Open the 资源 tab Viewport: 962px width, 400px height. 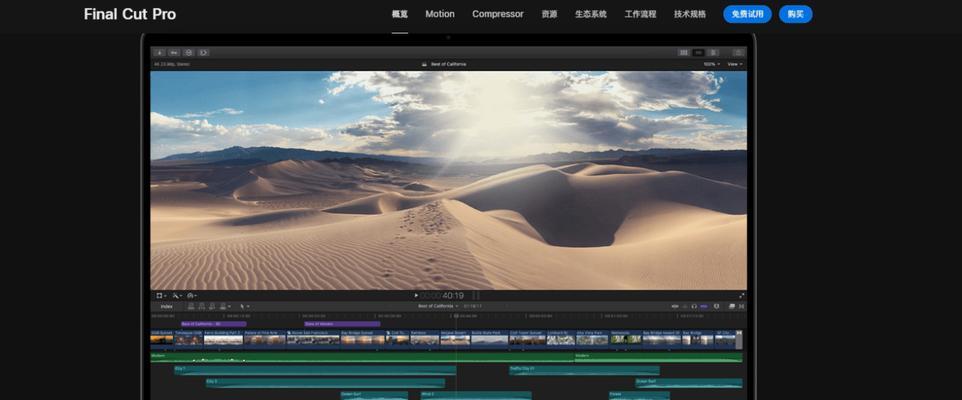point(550,14)
